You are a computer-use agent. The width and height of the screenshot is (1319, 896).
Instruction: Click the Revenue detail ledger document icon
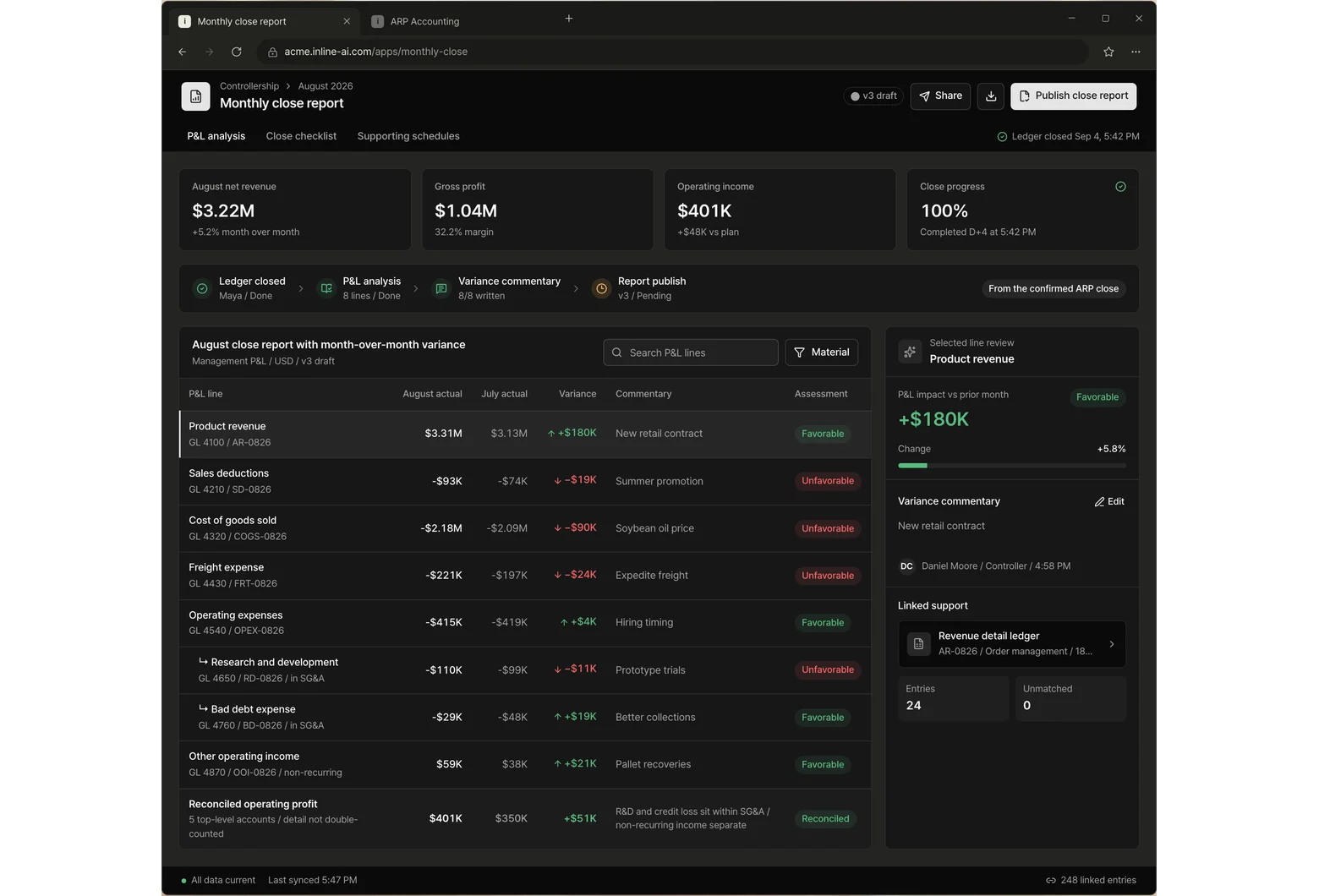click(x=918, y=644)
